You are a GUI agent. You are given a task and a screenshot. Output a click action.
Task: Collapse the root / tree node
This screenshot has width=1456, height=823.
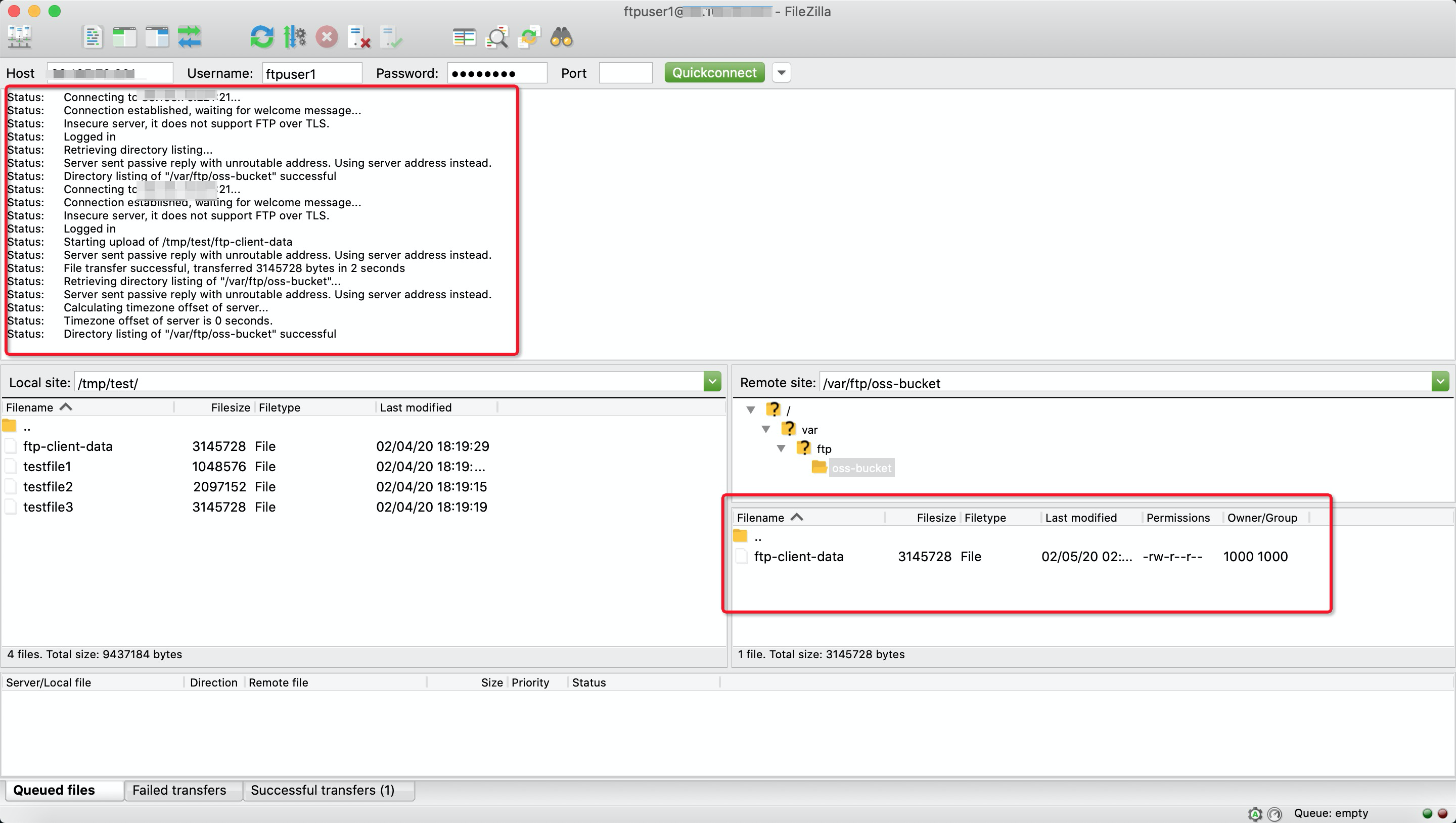coord(751,410)
